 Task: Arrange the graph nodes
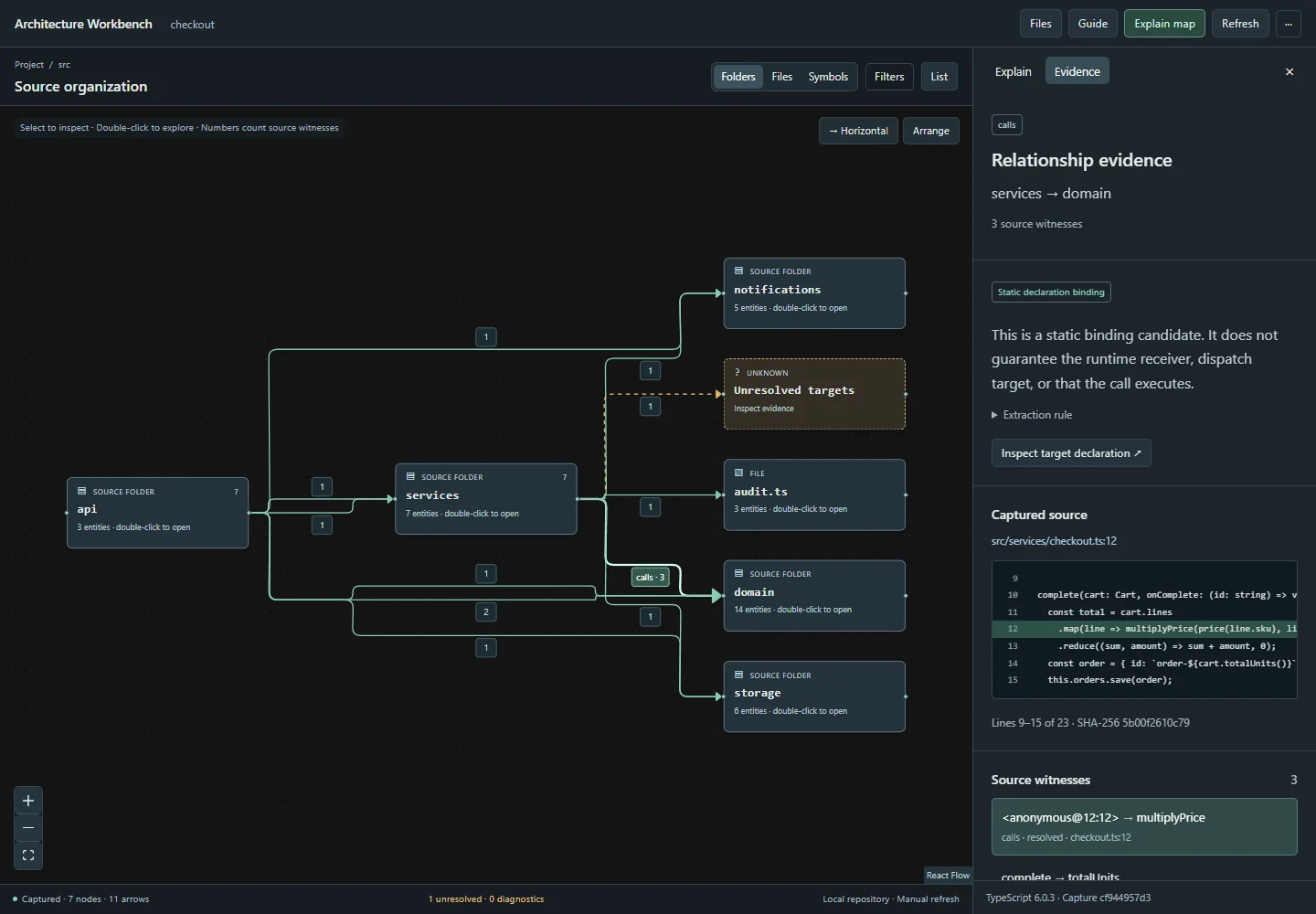coord(930,131)
